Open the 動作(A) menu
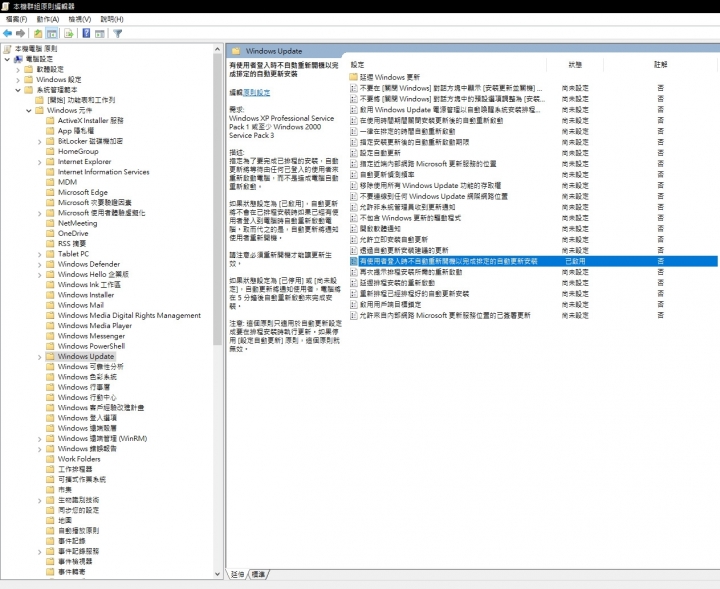720x589 pixels. [48, 19]
